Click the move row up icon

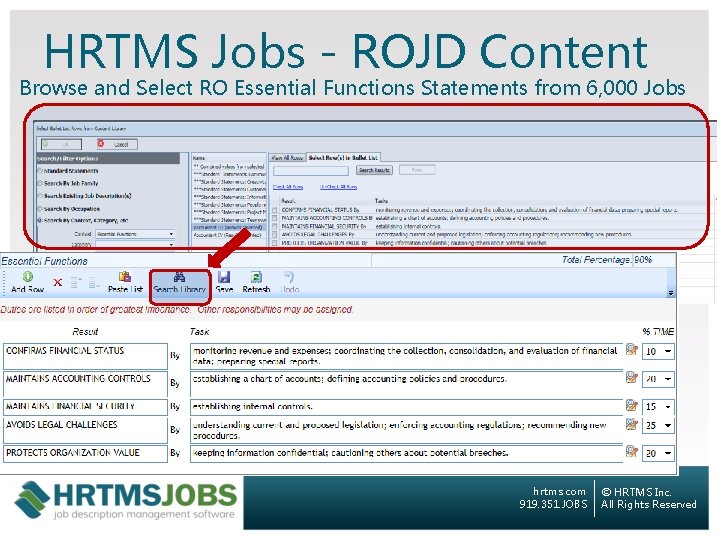76,282
